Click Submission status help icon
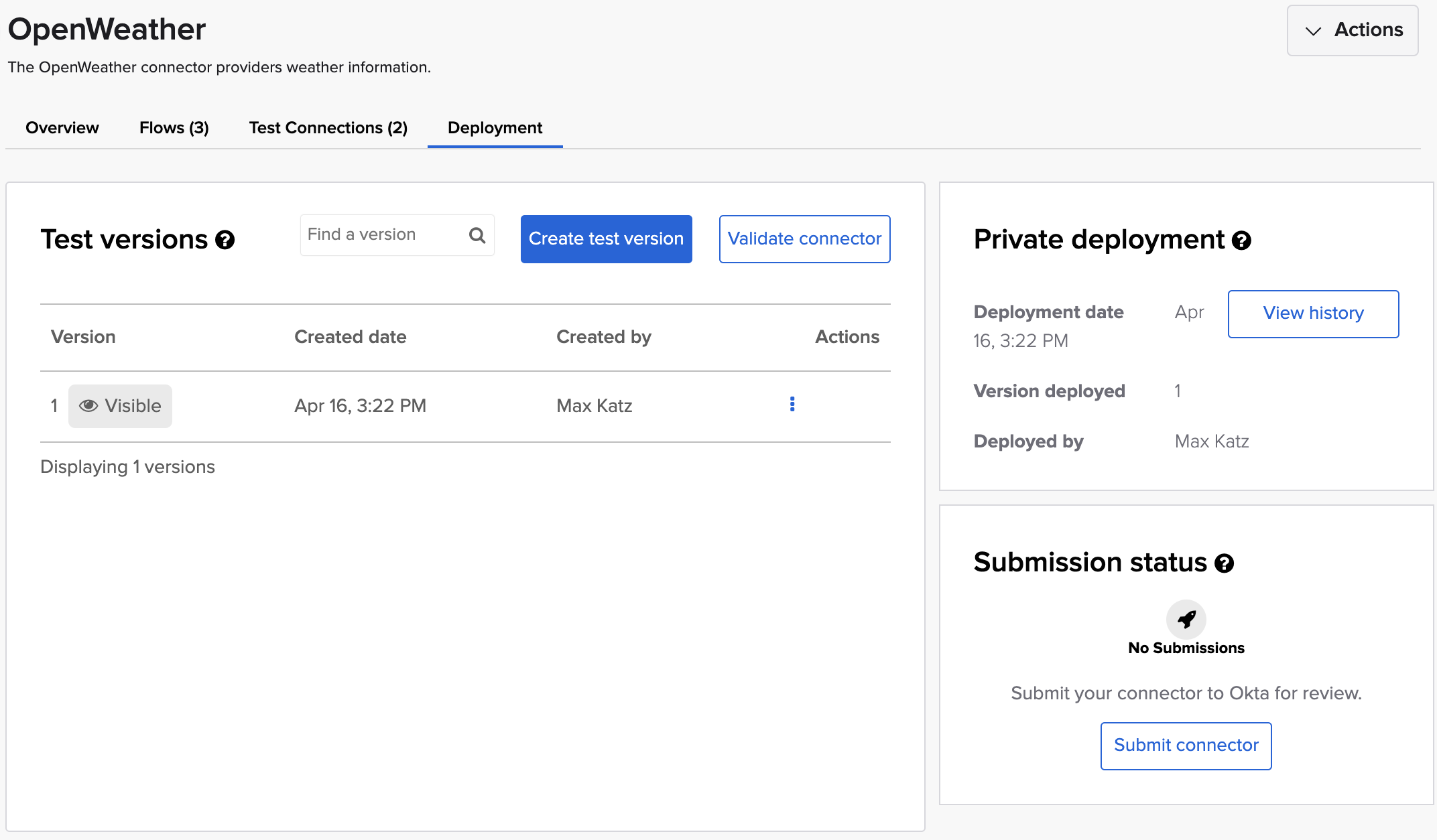The width and height of the screenshot is (1437, 840). 1224,563
